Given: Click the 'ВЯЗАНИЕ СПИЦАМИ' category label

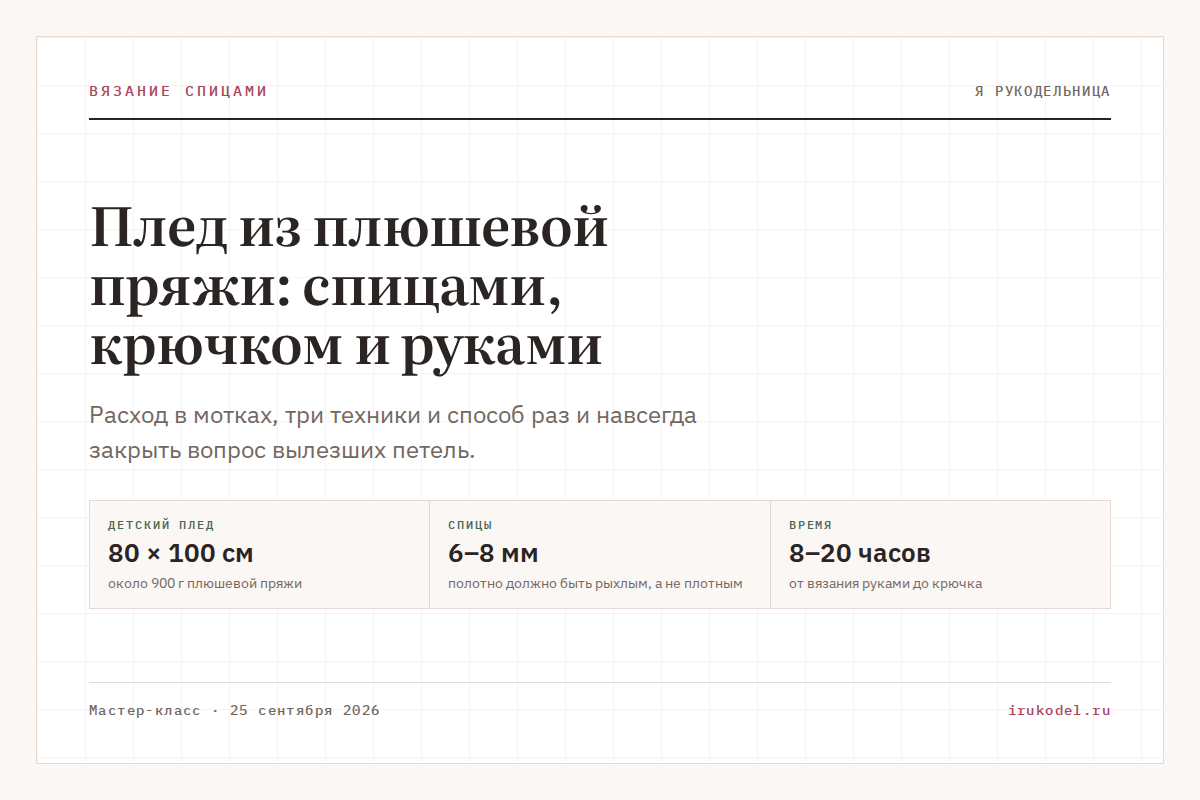Looking at the screenshot, I should 178,91.
